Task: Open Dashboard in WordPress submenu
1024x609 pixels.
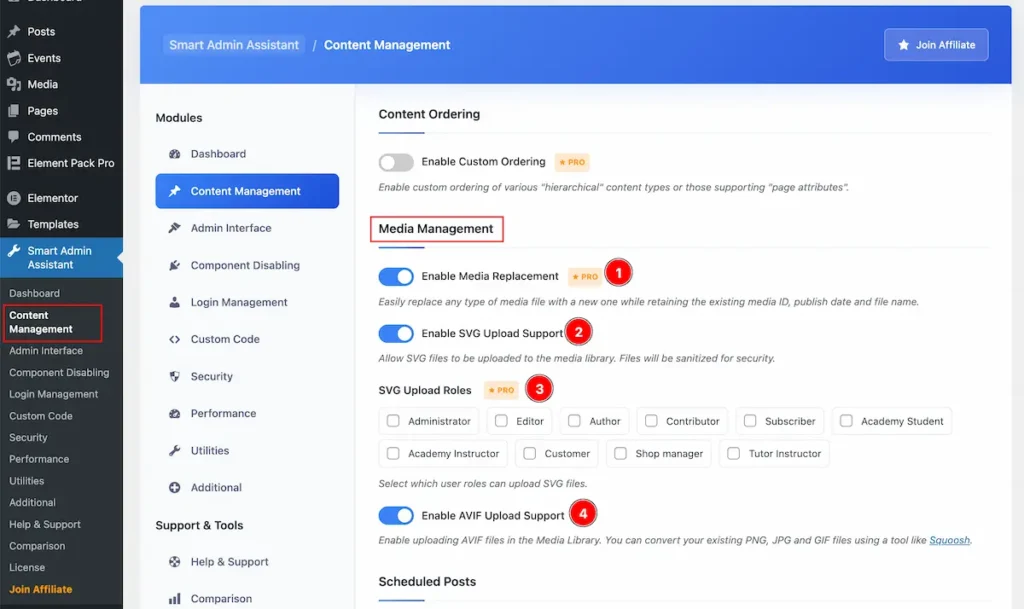Action: [x=34, y=294]
